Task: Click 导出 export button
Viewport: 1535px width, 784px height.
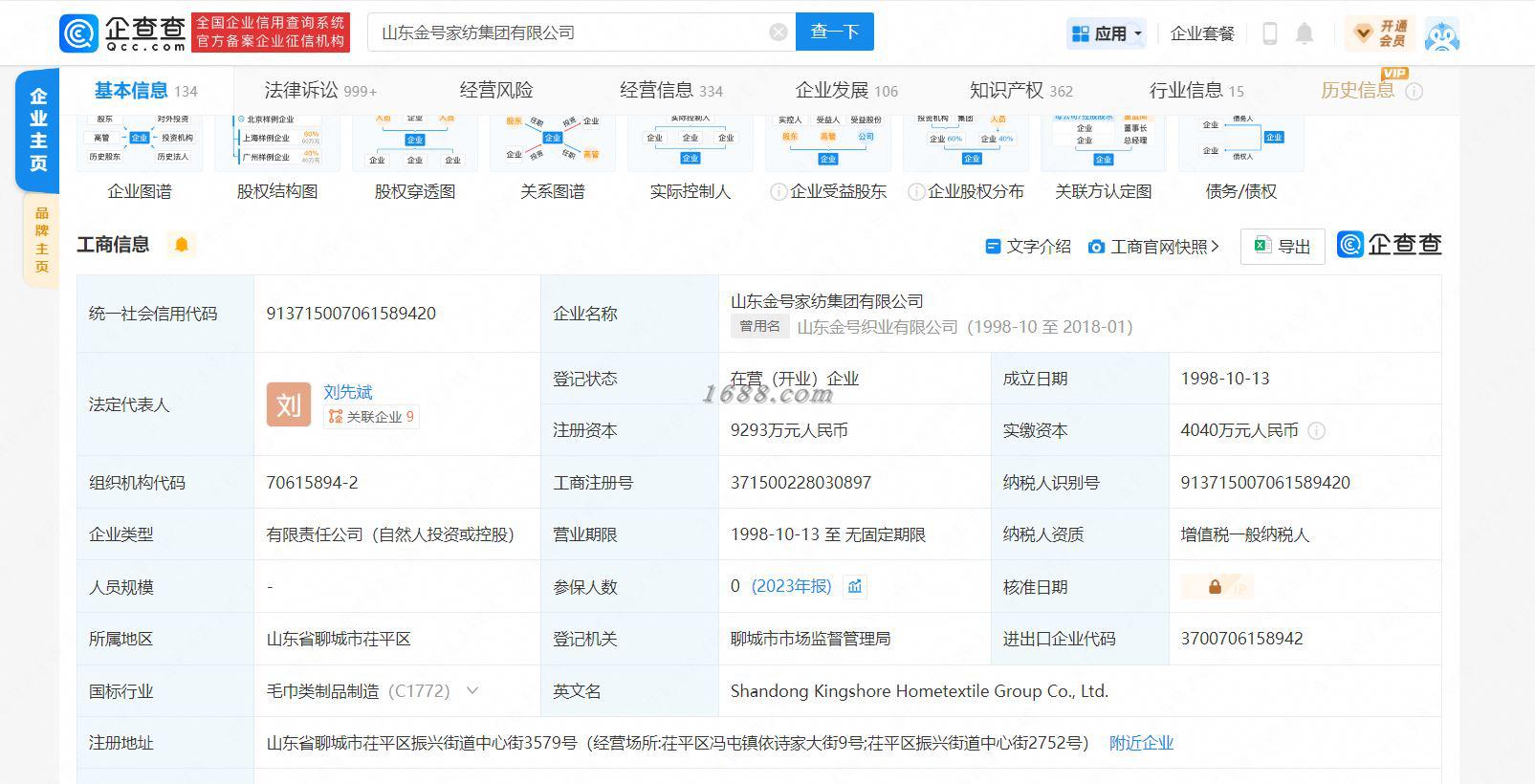Action: pos(1283,247)
